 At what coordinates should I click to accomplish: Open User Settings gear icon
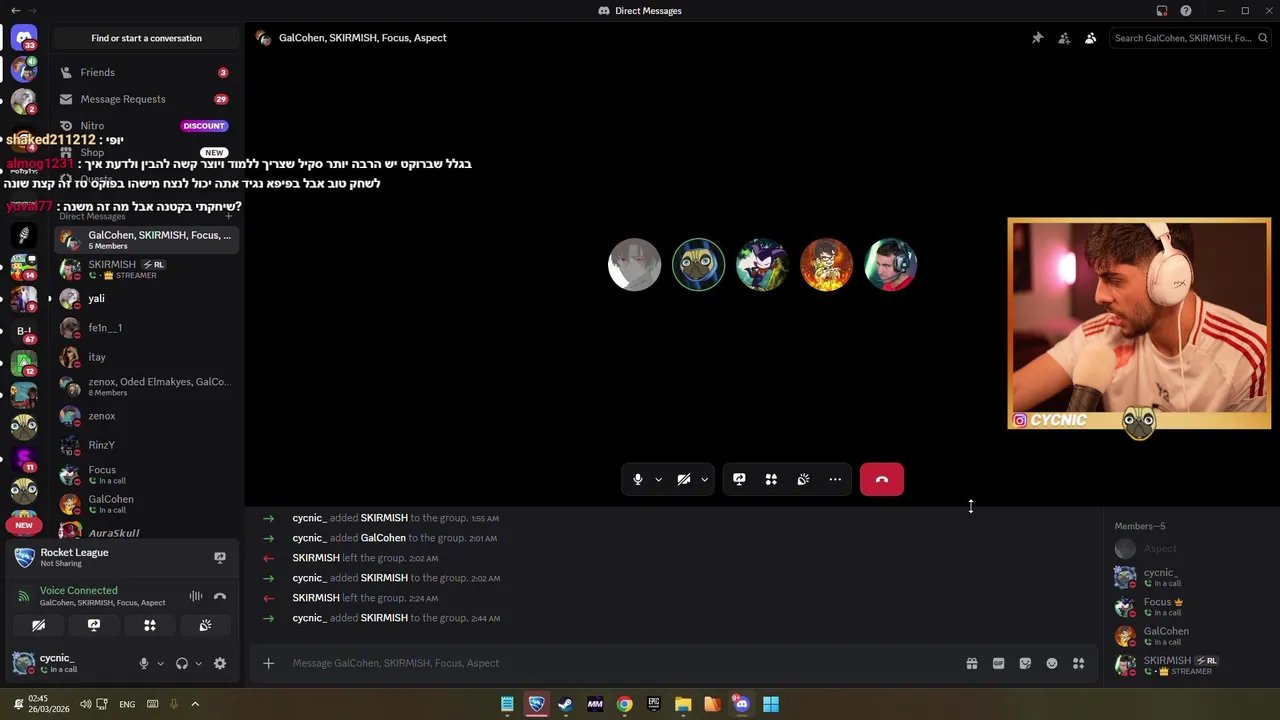(x=220, y=664)
